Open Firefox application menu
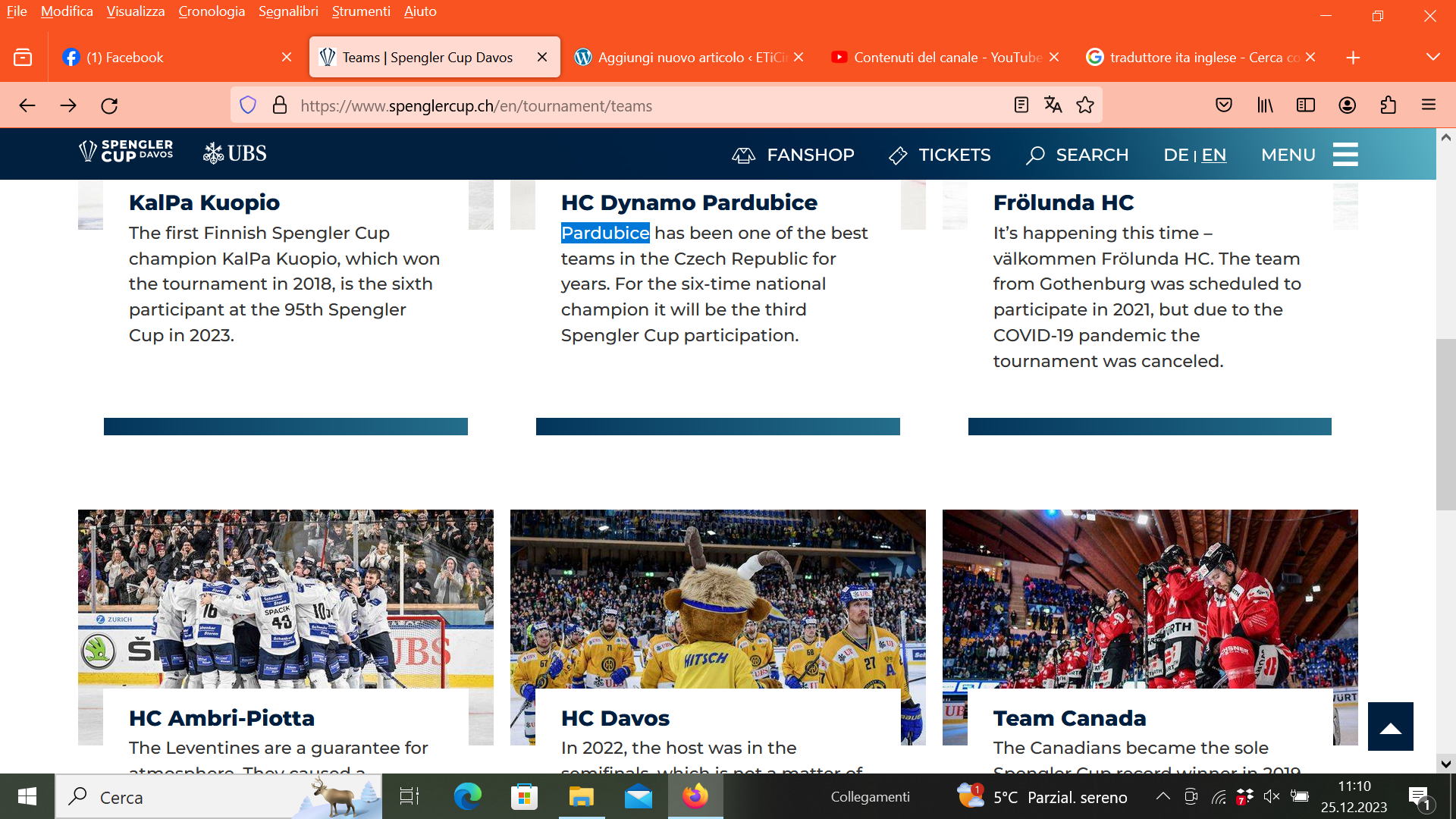This screenshot has width=1456, height=819. [1429, 105]
